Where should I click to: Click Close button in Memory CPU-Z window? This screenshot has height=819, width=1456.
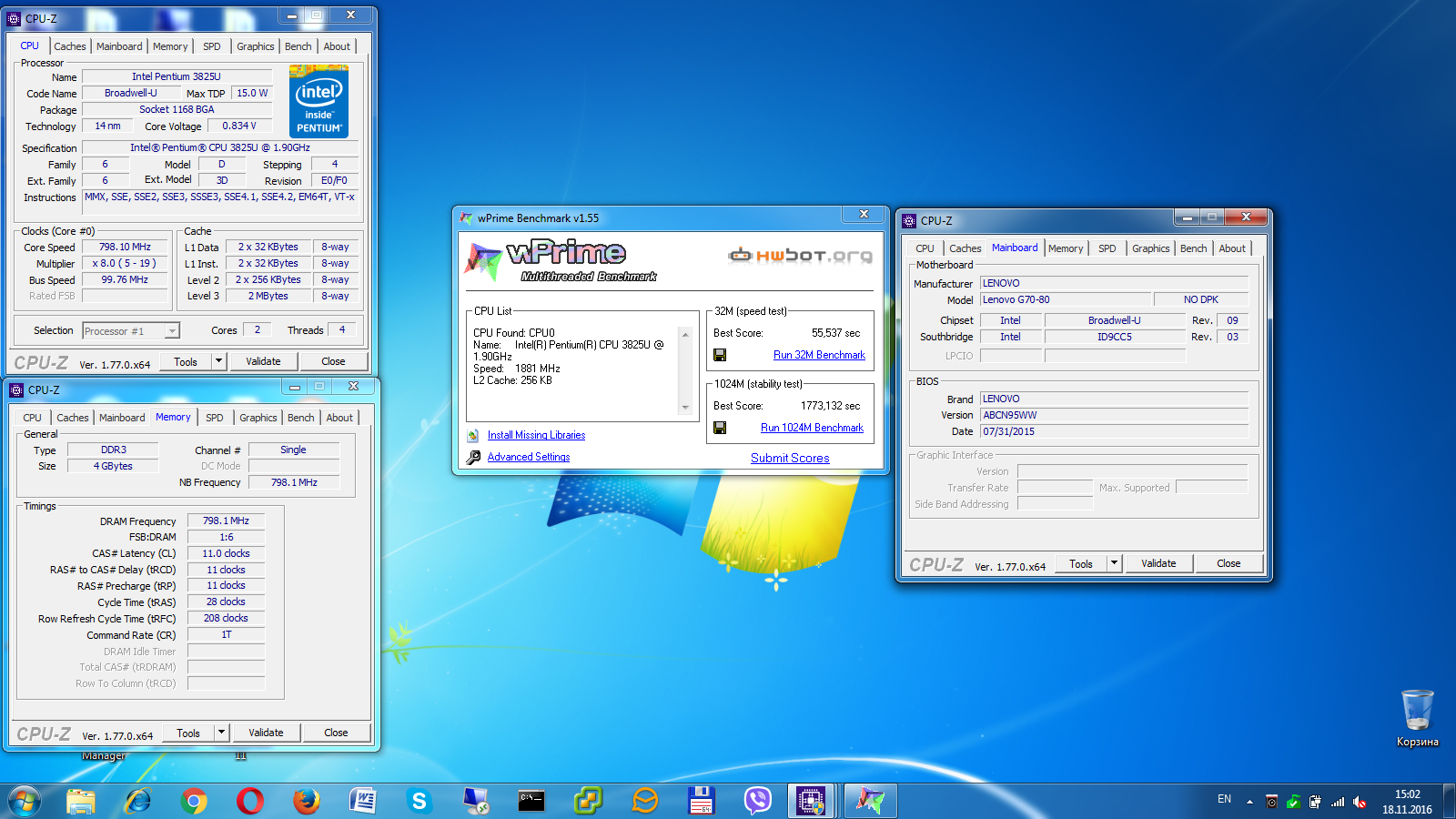click(x=336, y=733)
